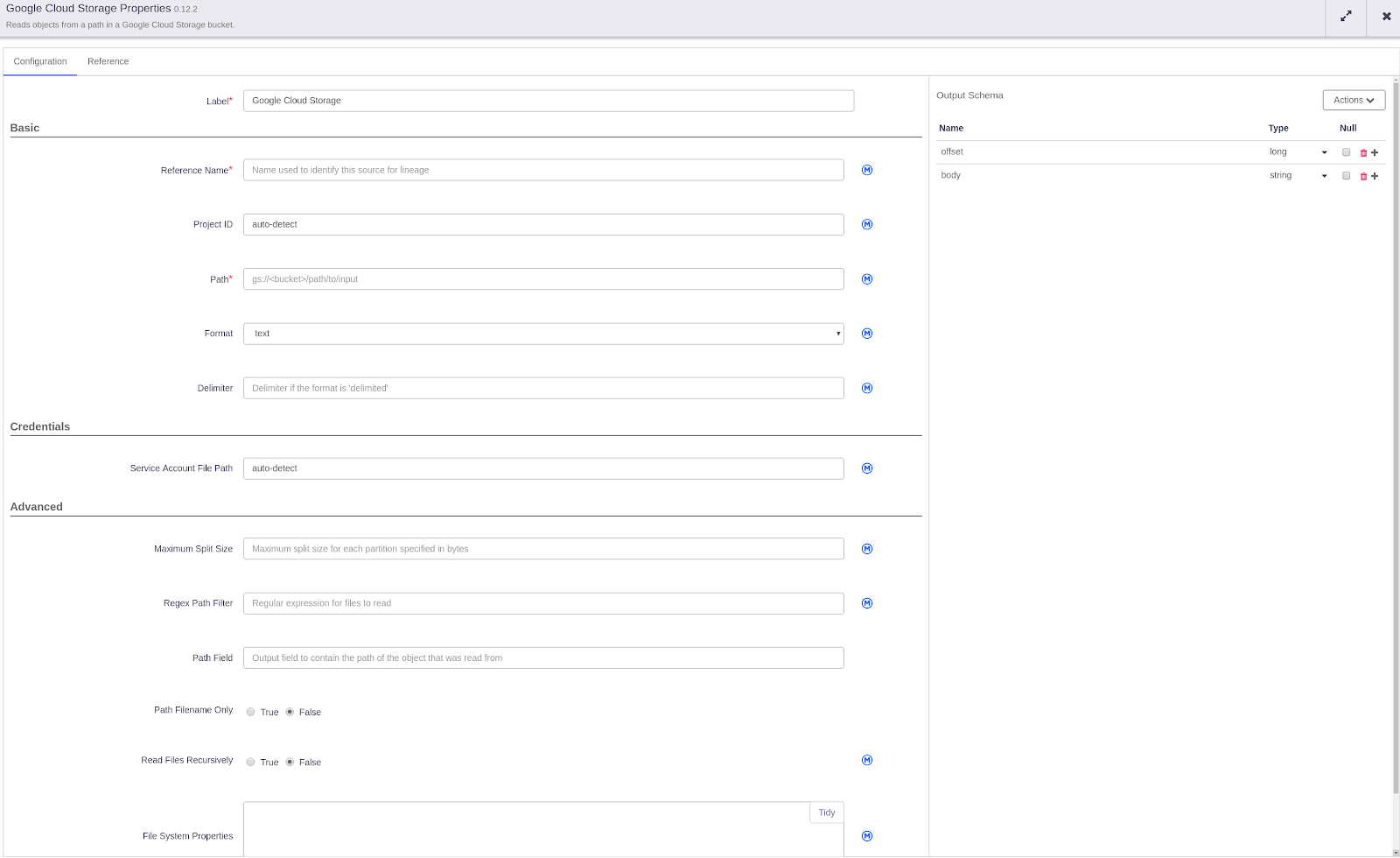Click the Maximum Split Size field
Screen dimensions: 1400x858
(543, 549)
